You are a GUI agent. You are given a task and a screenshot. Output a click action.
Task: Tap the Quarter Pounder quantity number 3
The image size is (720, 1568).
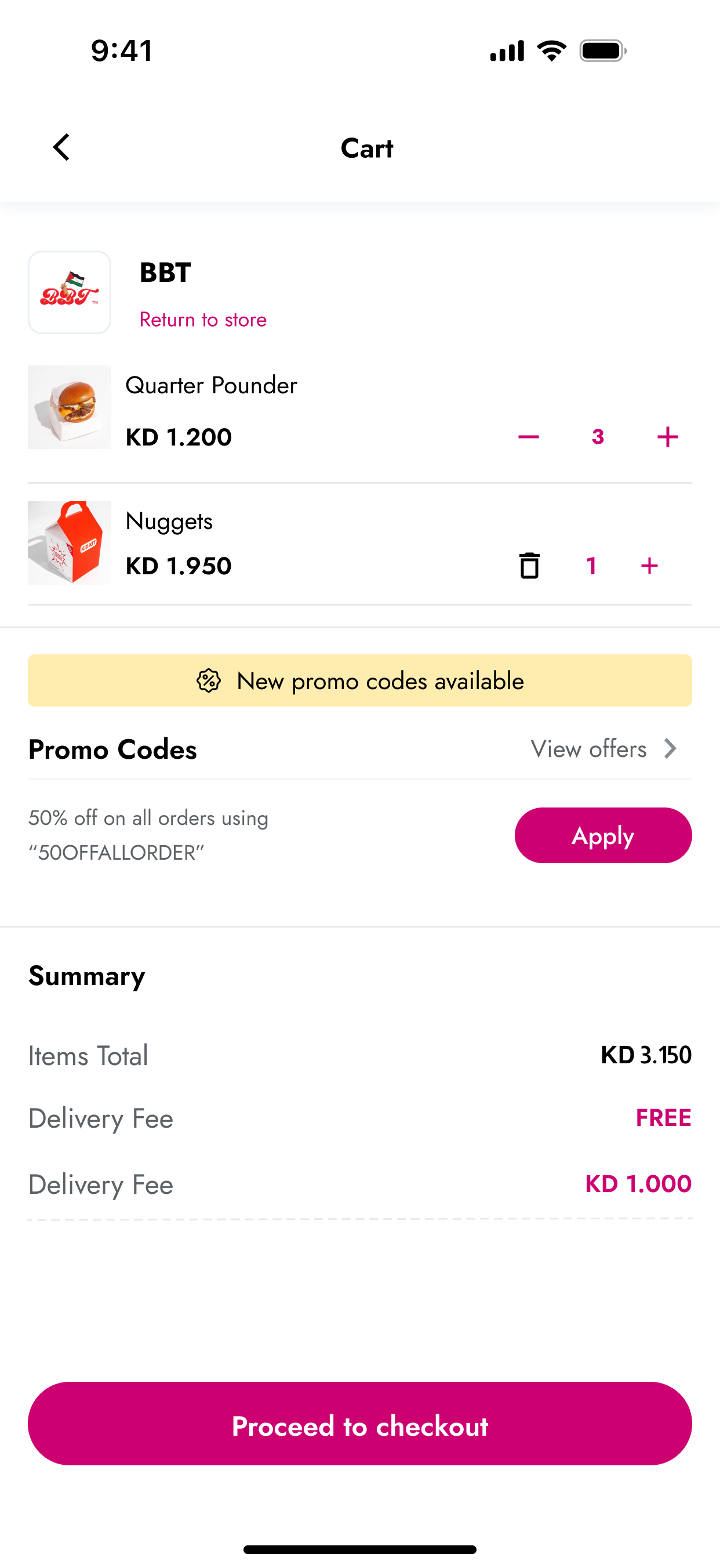(x=598, y=437)
